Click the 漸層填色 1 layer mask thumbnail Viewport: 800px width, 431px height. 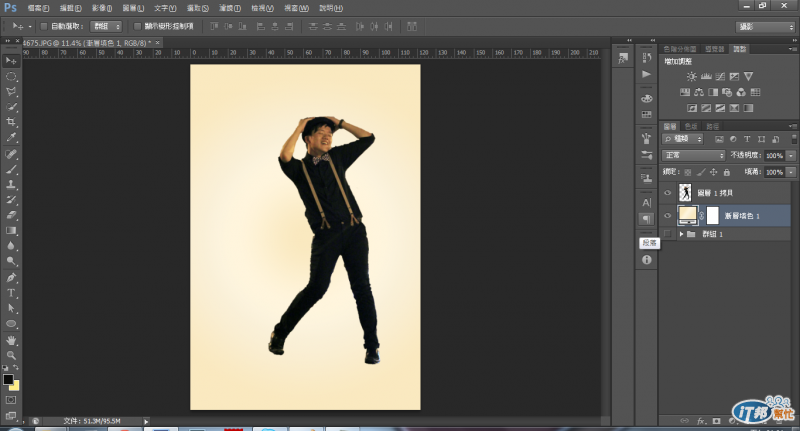tap(713, 215)
